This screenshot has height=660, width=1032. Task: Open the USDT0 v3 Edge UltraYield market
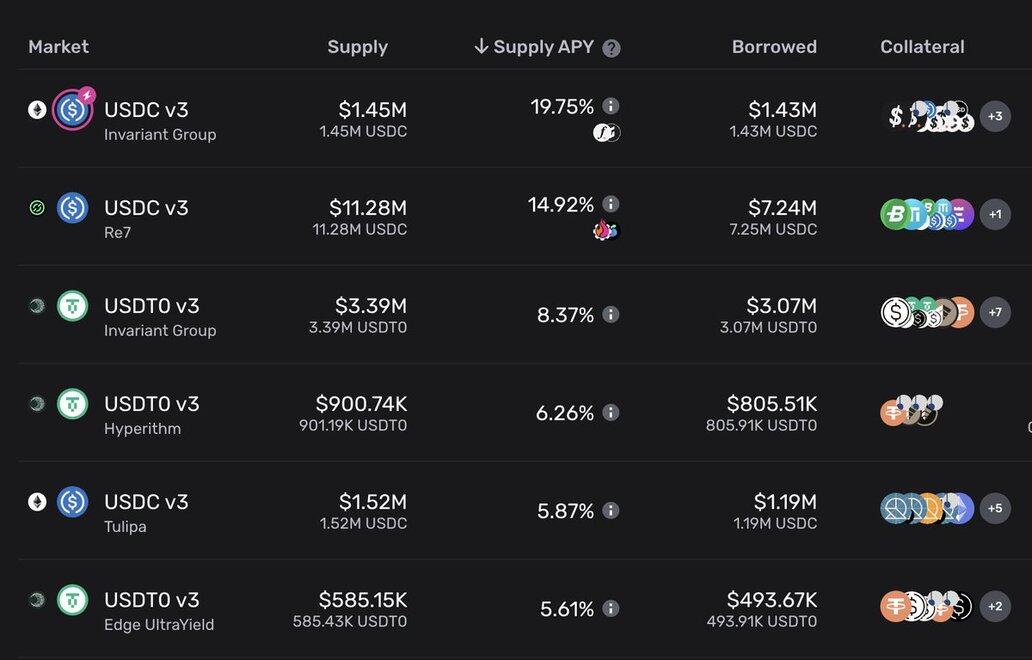click(x=159, y=609)
